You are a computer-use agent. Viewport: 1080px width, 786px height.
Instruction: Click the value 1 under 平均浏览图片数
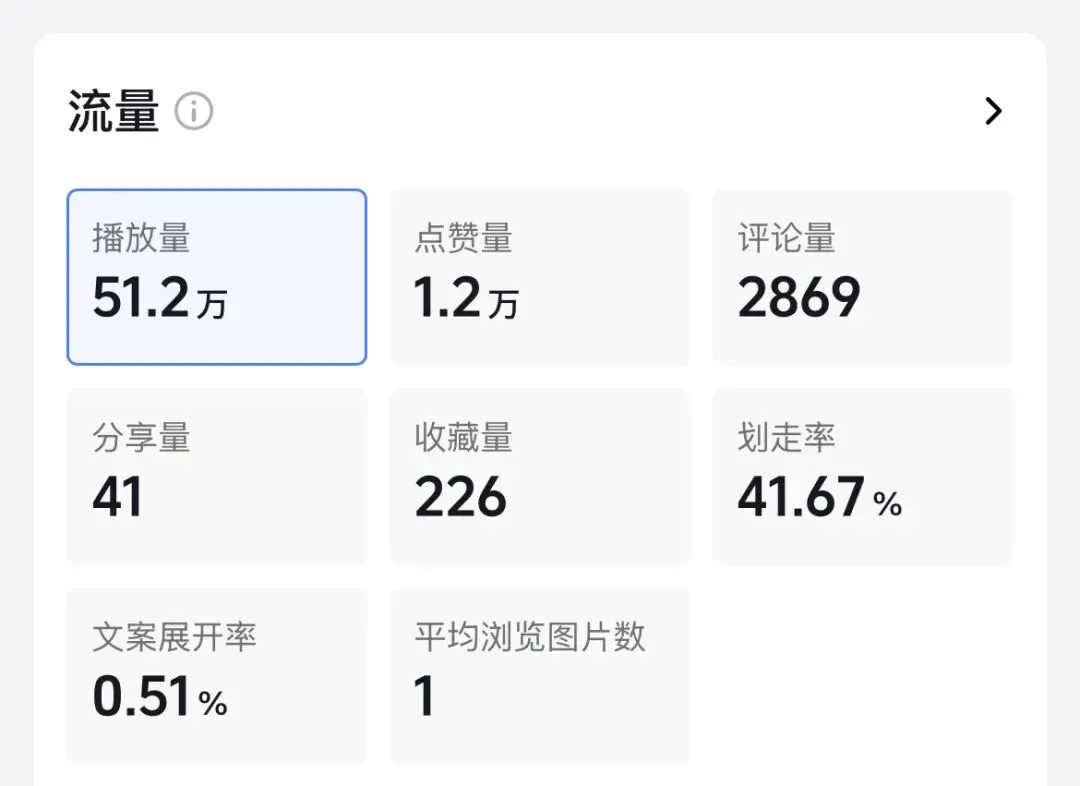(x=425, y=698)
